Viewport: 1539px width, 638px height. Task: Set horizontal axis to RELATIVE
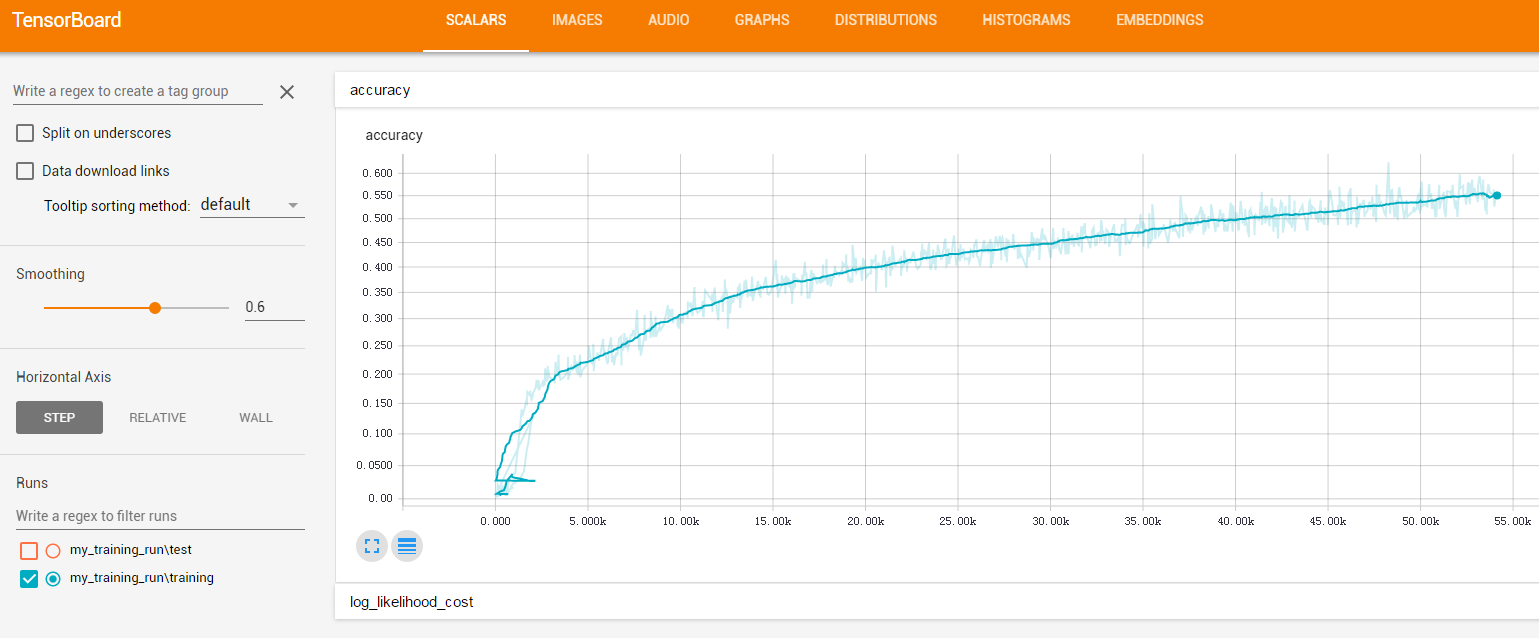(x=158, y=418)
